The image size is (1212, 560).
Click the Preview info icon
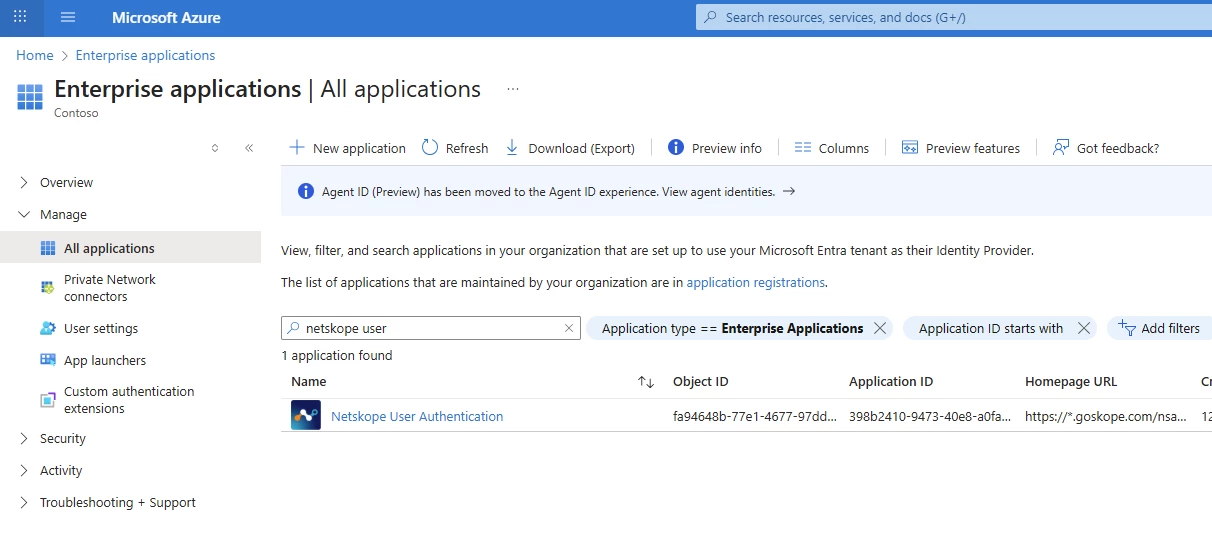[675, 148]
